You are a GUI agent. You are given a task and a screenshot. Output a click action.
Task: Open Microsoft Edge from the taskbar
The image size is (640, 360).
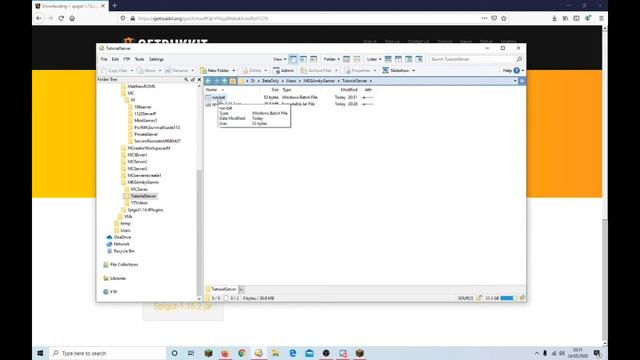point(293,353)
